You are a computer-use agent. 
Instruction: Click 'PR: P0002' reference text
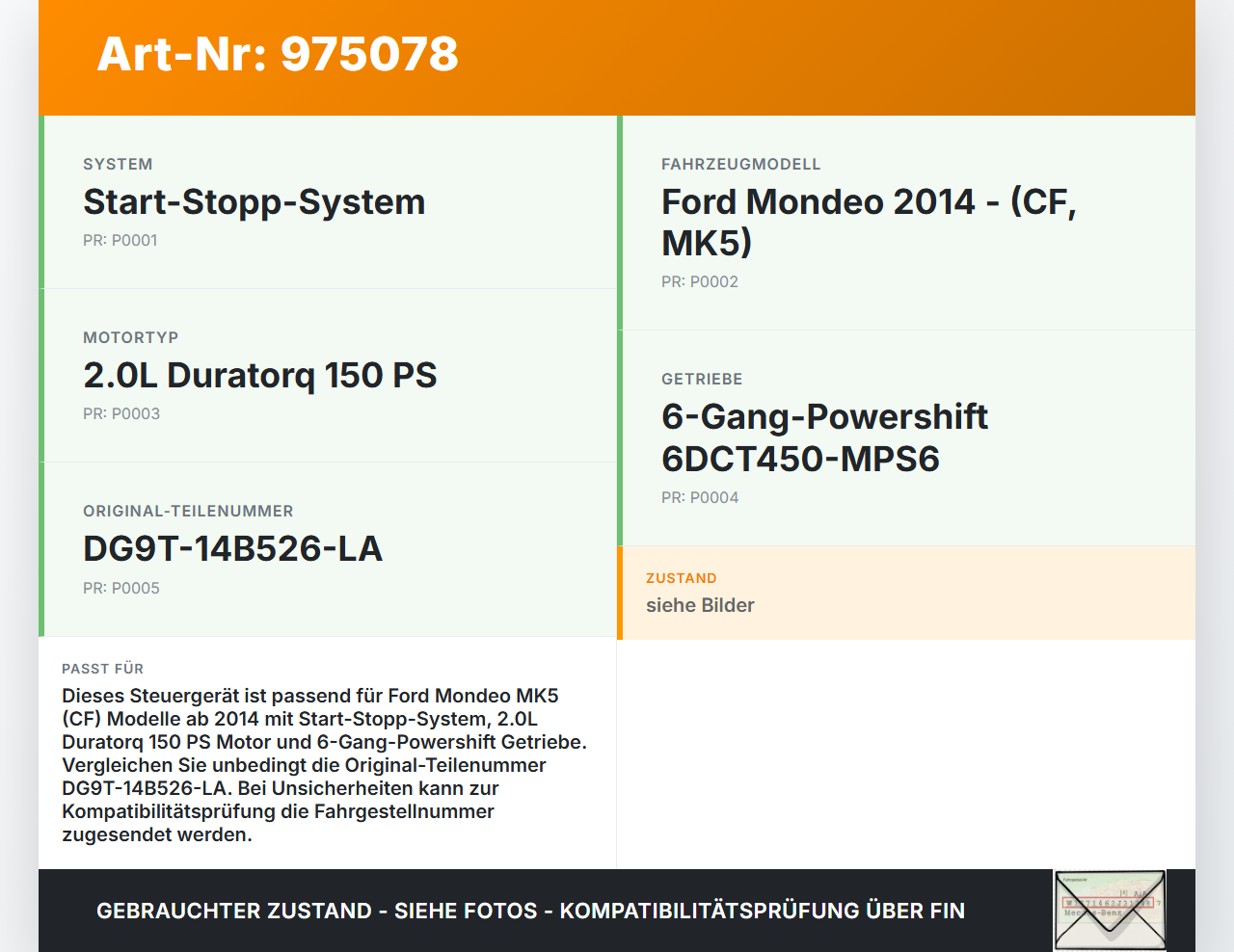point(700,281)
